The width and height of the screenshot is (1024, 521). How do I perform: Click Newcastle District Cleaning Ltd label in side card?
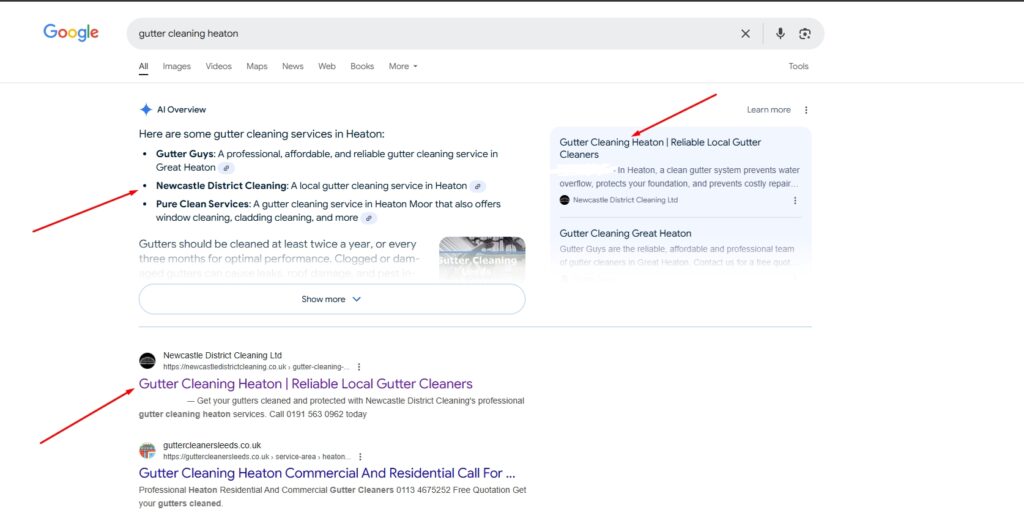tap(625, 200)
